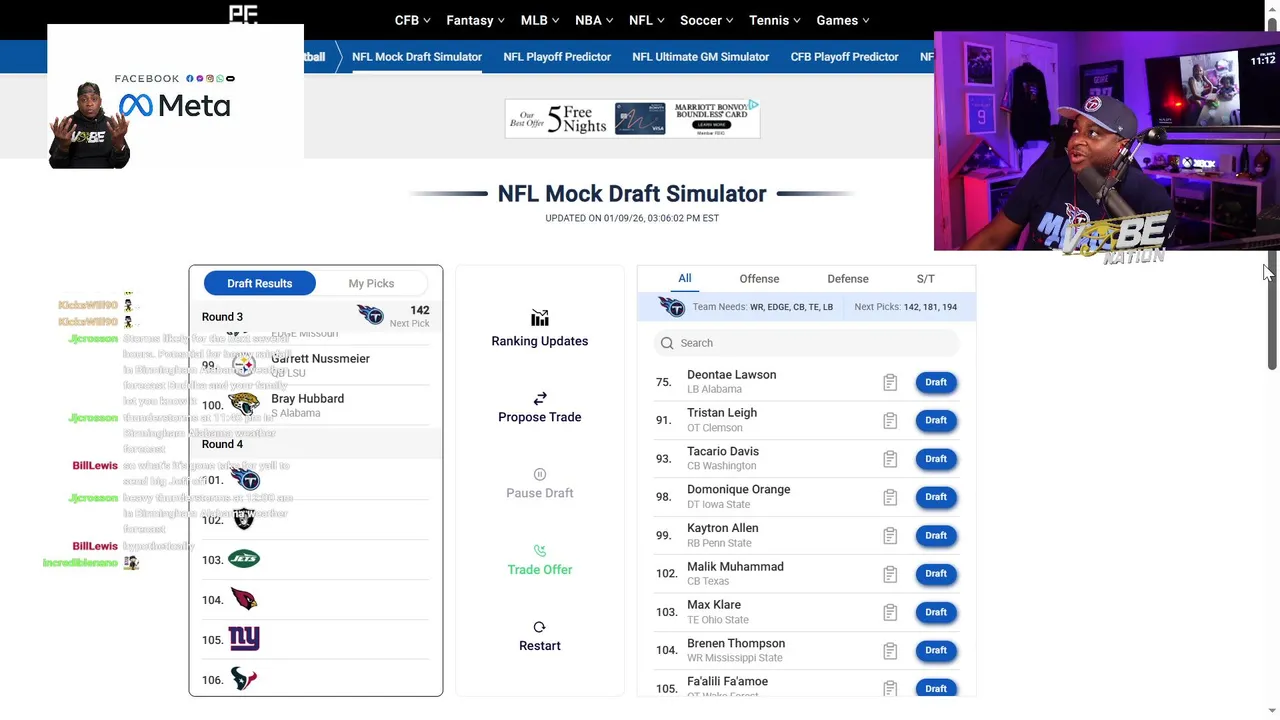Click the Raiders logo at pick 102

pyautogui.click(x=244, y=519)
